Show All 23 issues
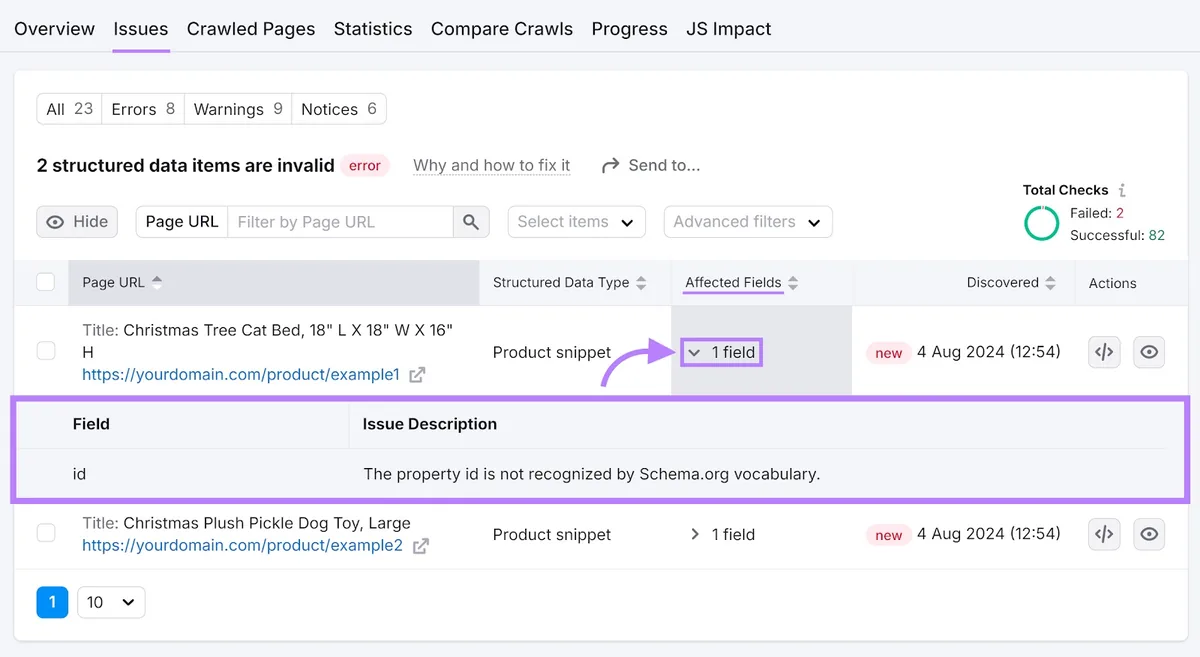 tap(69, 109)
